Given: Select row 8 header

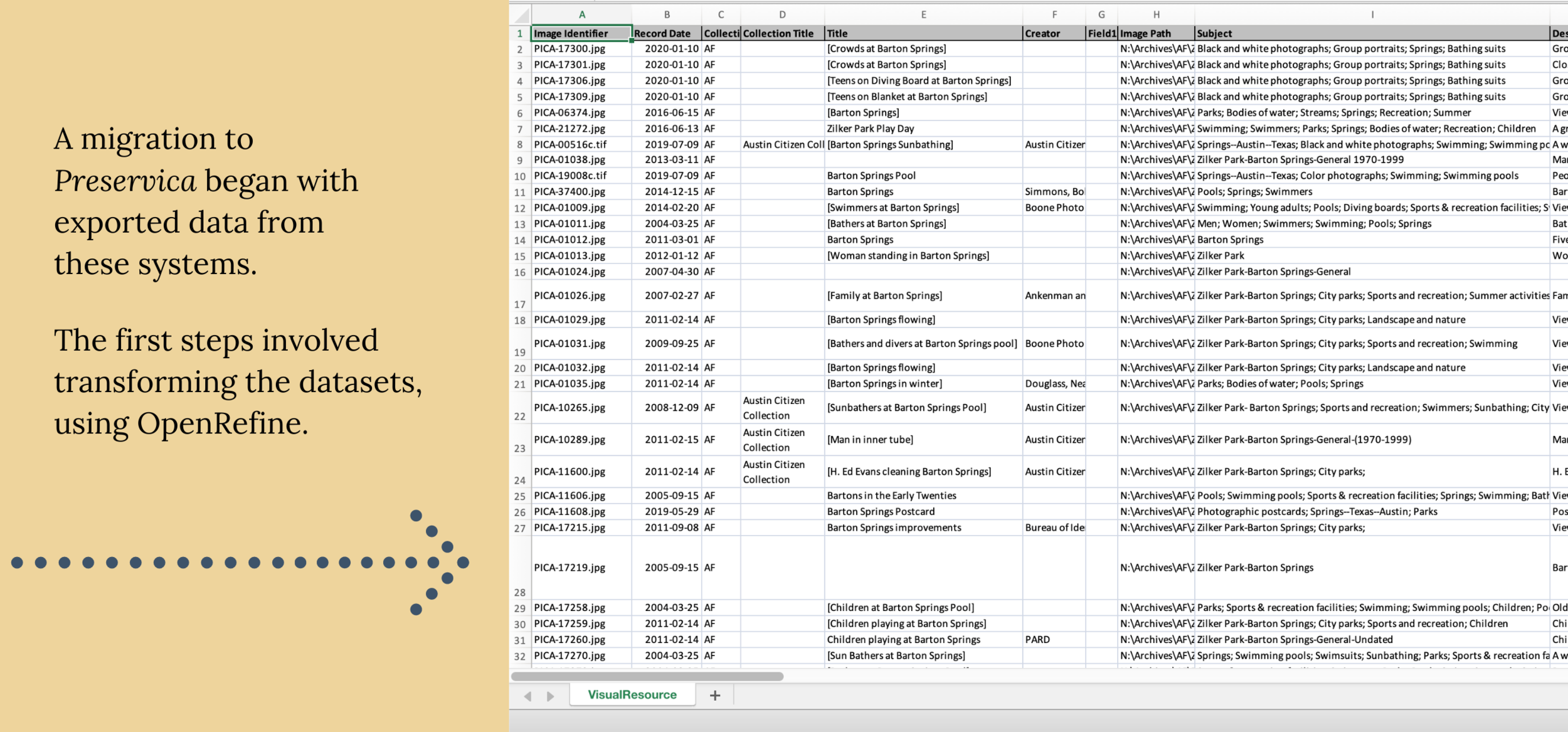Looking at the screenshot, I should point(520,144).
